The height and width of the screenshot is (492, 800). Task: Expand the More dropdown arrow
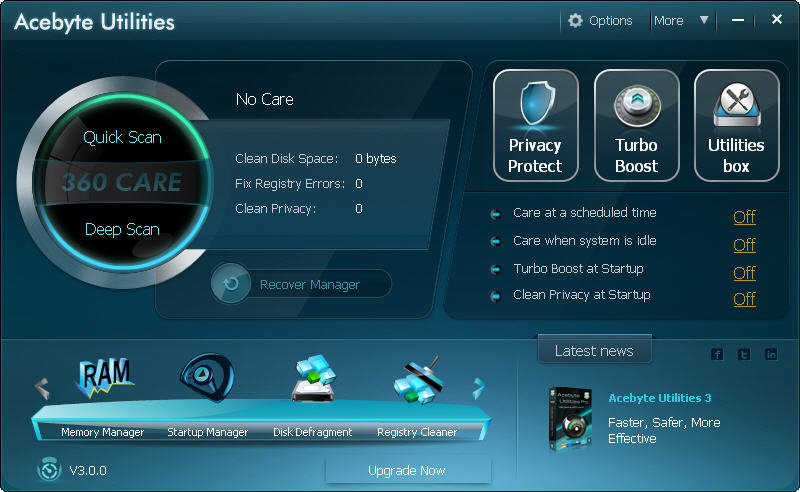(704, 20)
